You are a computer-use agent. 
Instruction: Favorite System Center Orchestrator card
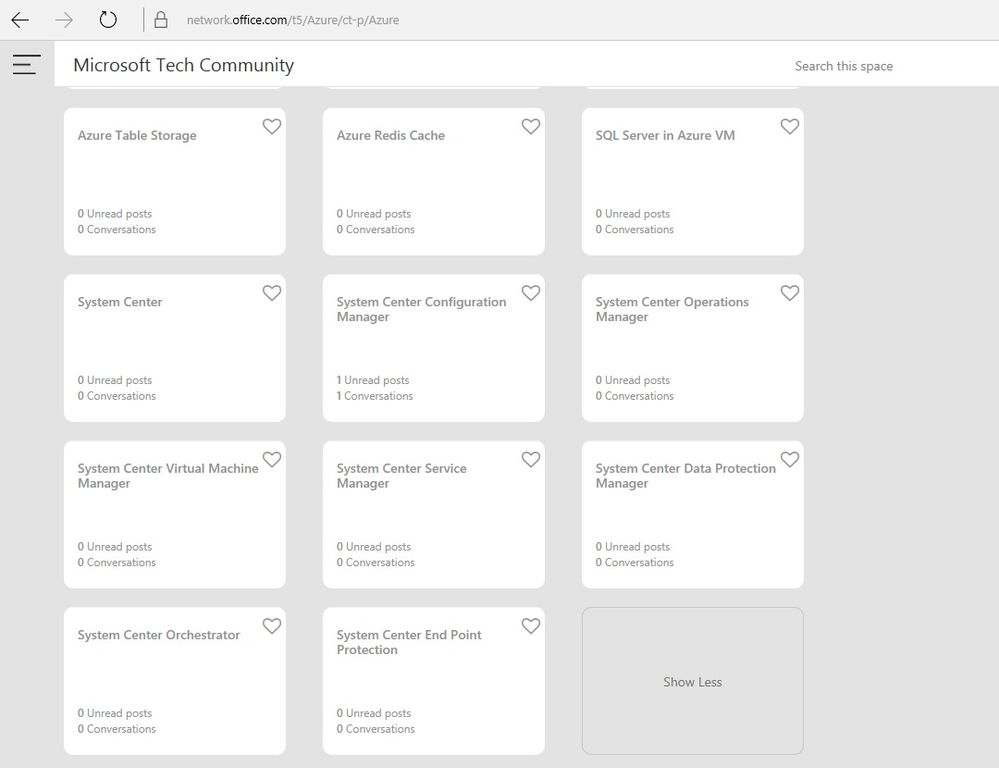272,626
